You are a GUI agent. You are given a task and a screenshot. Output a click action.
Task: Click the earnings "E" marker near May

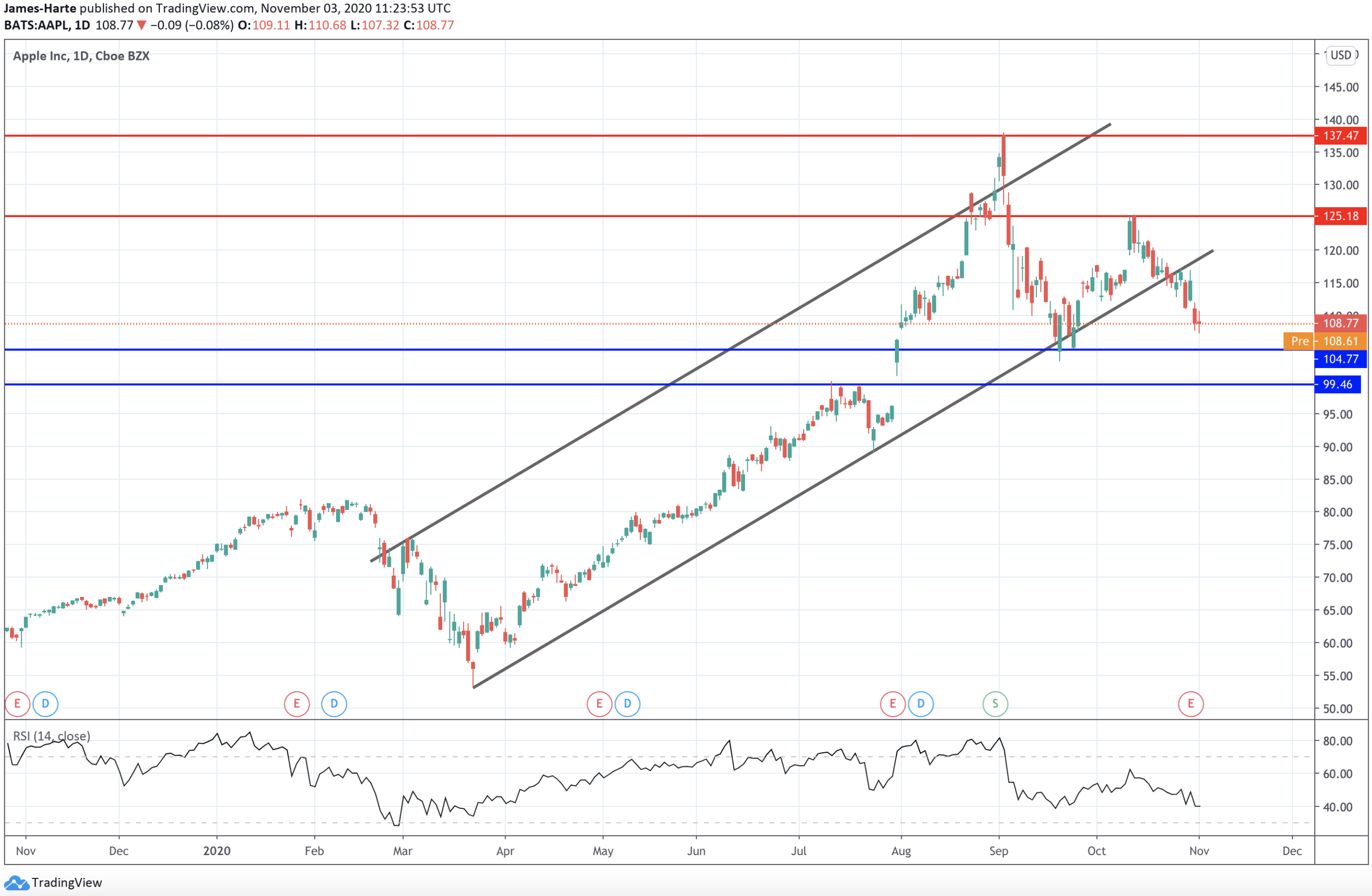[x=598, y=704]
